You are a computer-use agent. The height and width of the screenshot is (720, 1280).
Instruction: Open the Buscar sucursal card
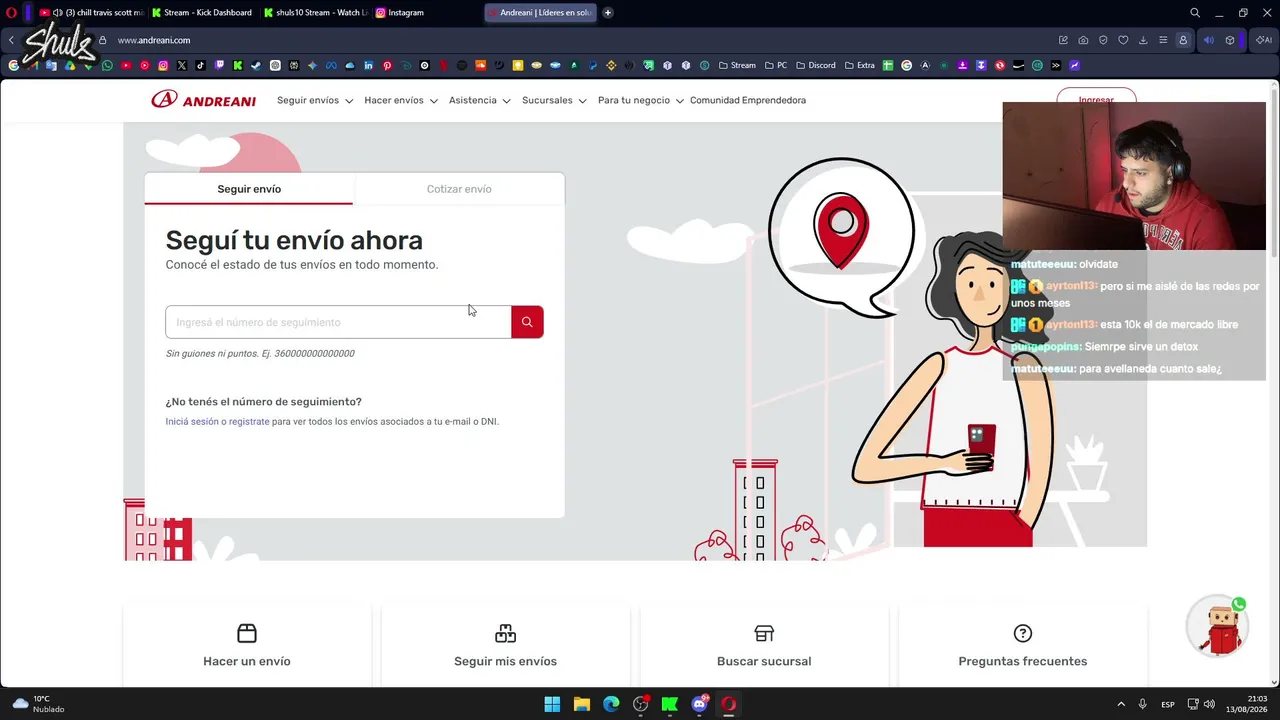tap(764, 646)
